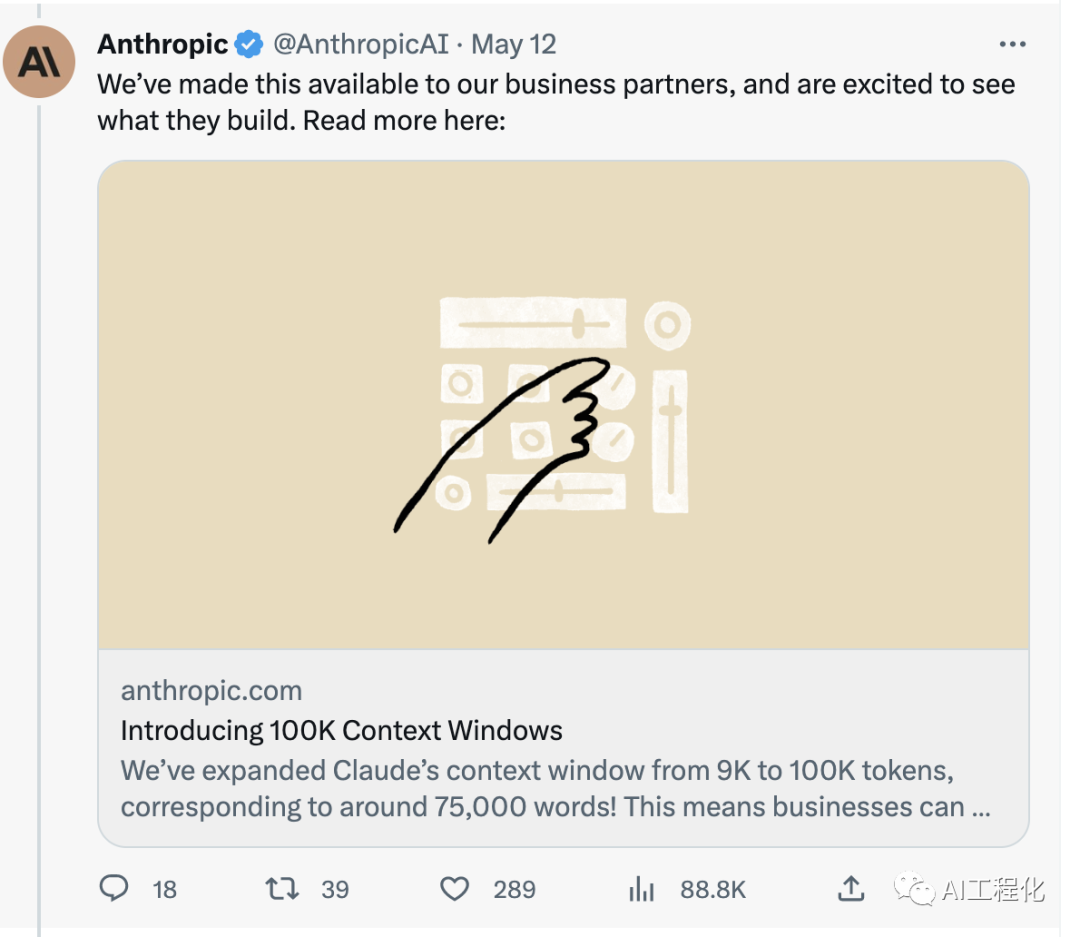Image resolution: width=1080 pixels, height=937 pixels.
Task: Open the Introducing 100K Context Windows headline
Action: [x=341, y=731]
